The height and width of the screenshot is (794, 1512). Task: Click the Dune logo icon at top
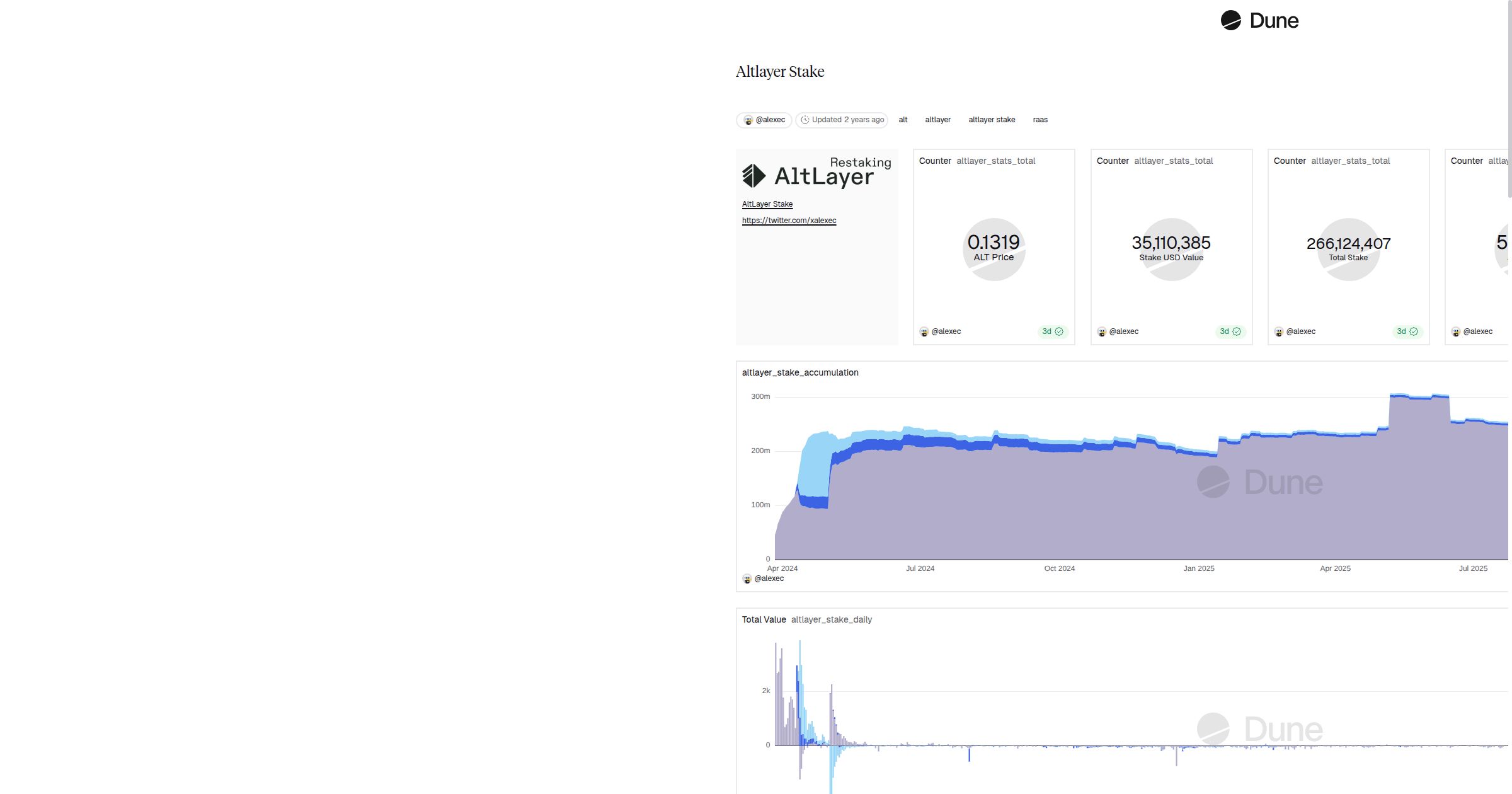pos(1230,20)
